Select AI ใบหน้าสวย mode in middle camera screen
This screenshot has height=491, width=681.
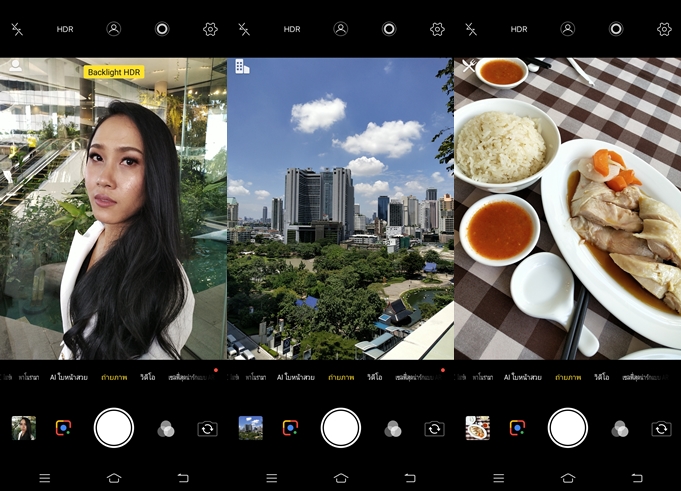coord(296,377)
